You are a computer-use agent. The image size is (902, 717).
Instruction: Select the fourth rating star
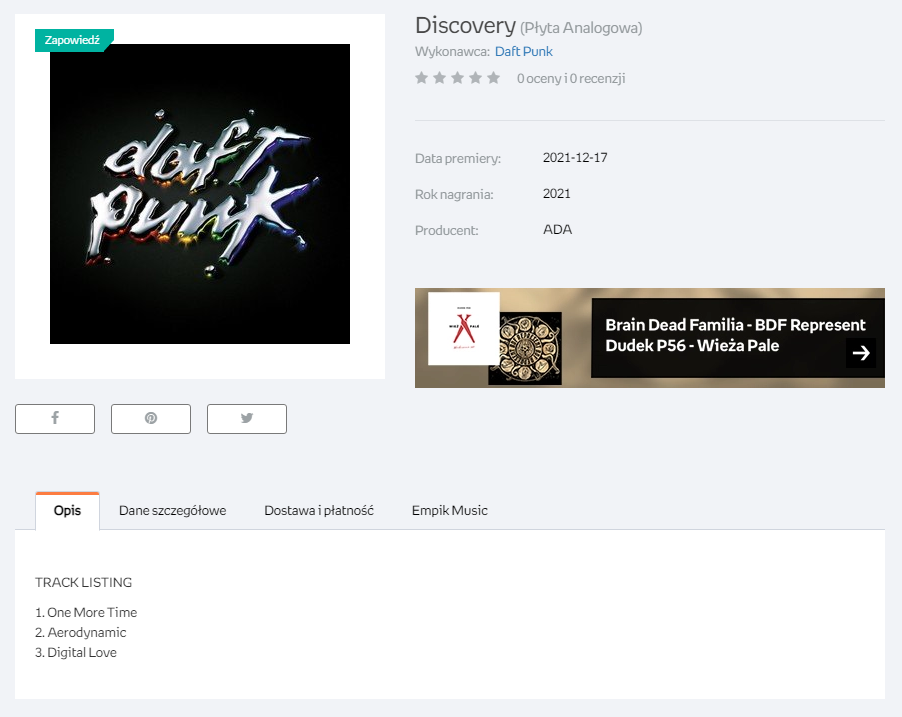coord(475,78)
